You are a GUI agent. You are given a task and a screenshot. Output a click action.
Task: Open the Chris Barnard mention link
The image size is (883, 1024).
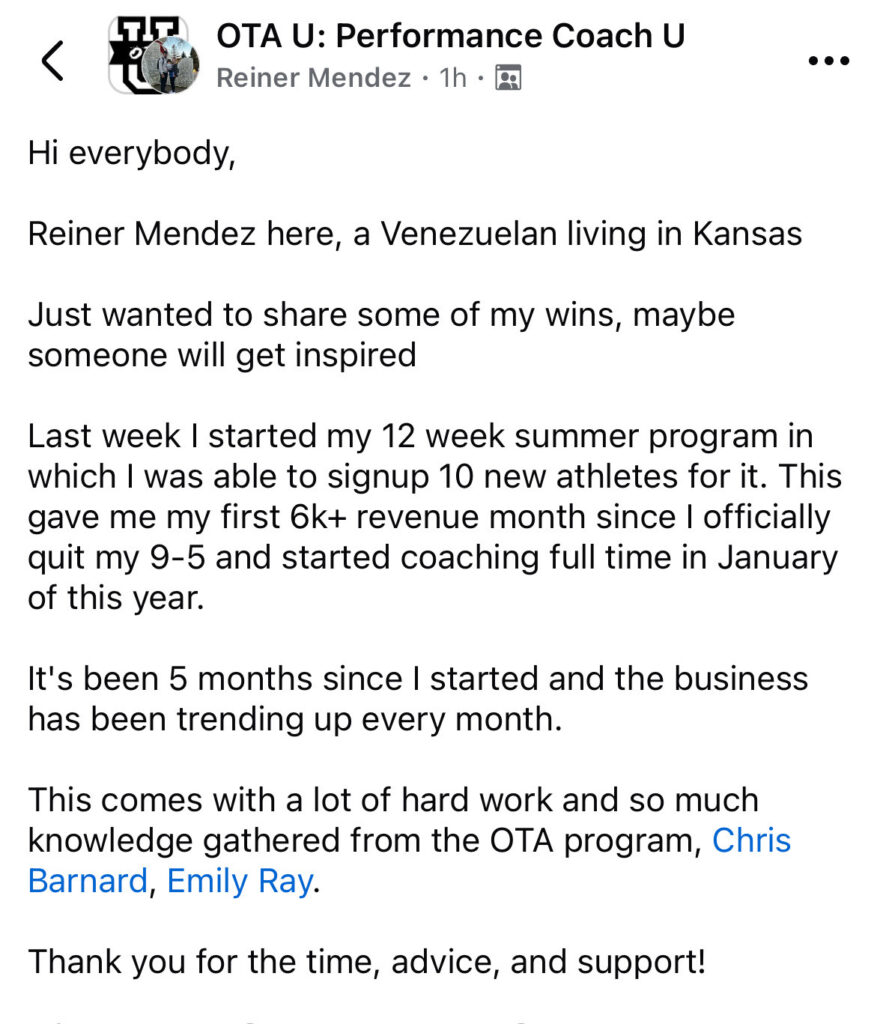point(750,840)
